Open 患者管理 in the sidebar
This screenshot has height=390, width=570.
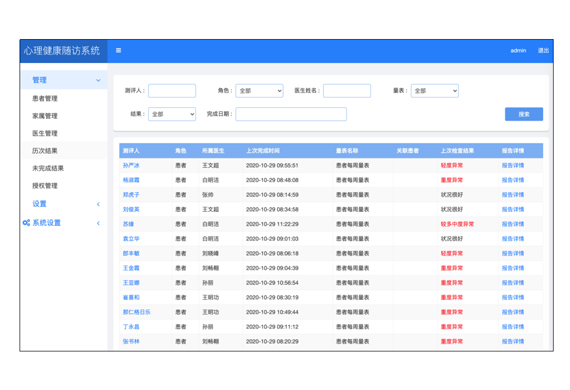pyautogui.click(x=45, y=98)
